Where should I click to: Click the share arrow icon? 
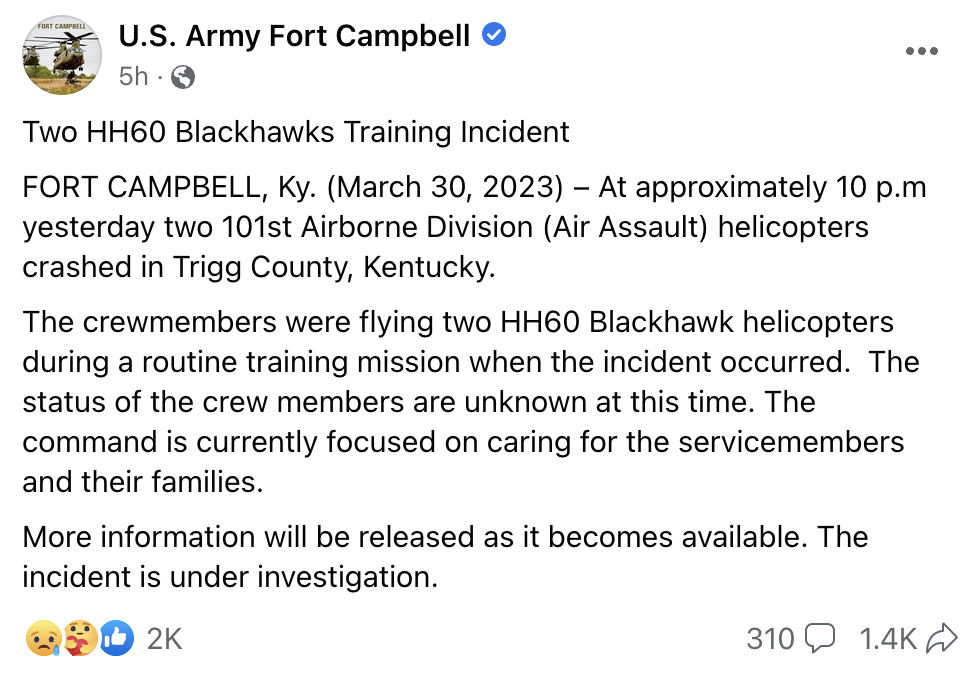pyautogui.click(x=942, y=638)
